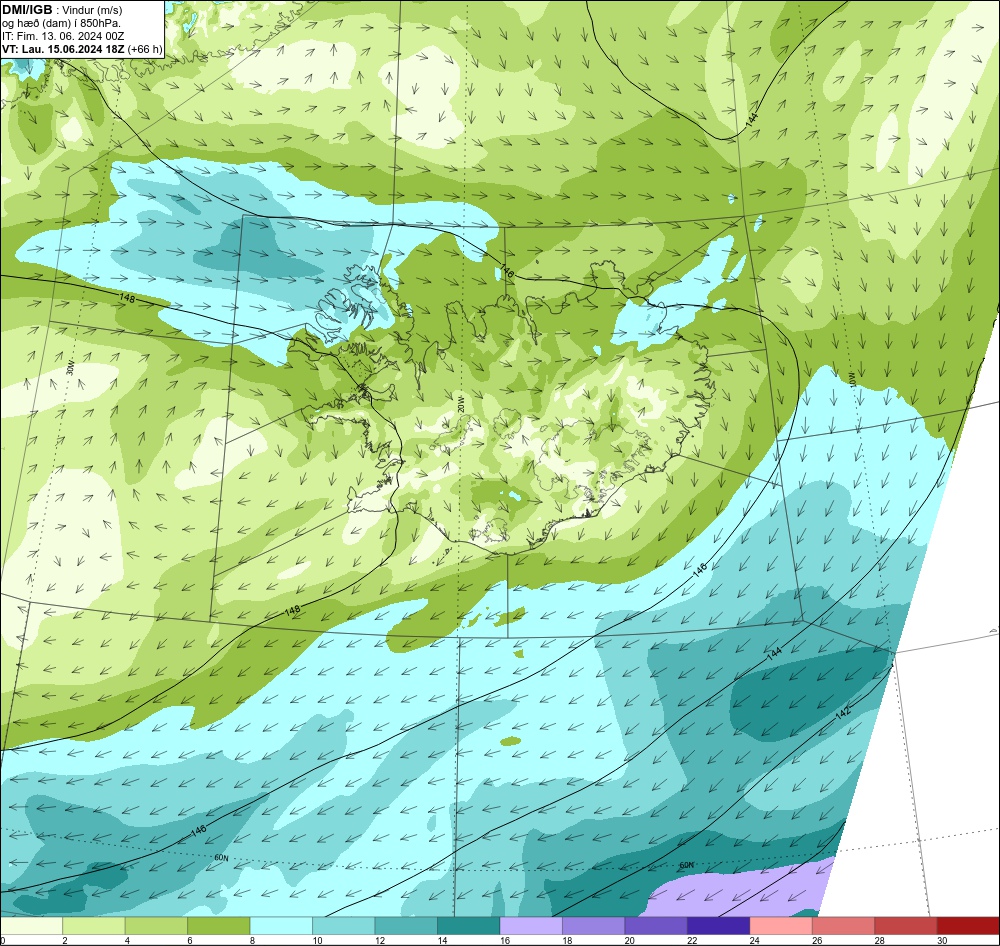Viewport: 1000px width, 946px height.
Task: Pick the medium green 4–6 m/s legend swatch
Action: (x=156, y=926)
